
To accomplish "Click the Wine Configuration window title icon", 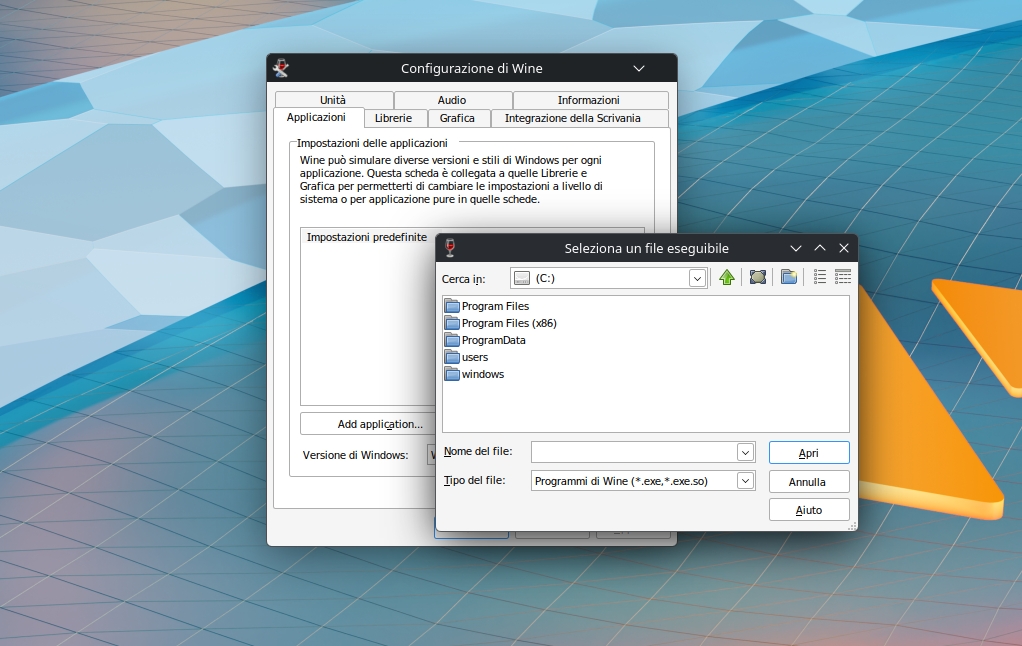I will pos(282,68).
